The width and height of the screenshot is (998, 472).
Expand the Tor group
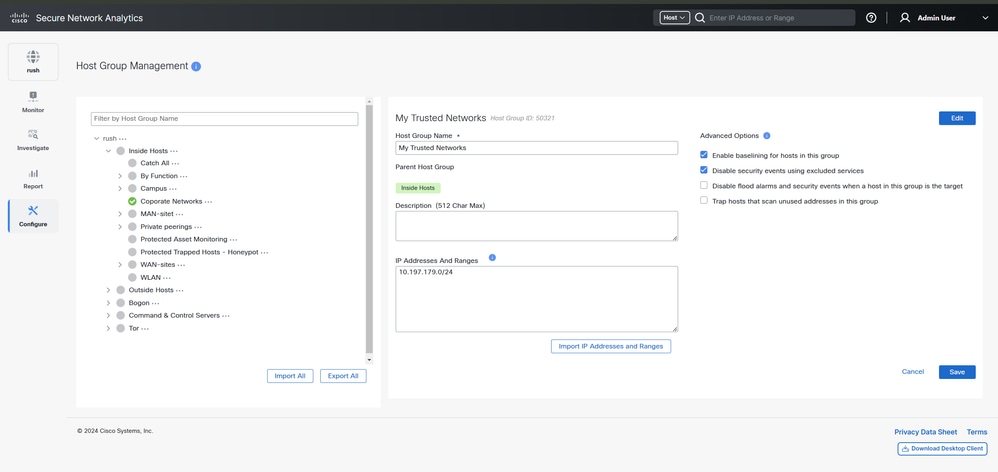point(108,328)
